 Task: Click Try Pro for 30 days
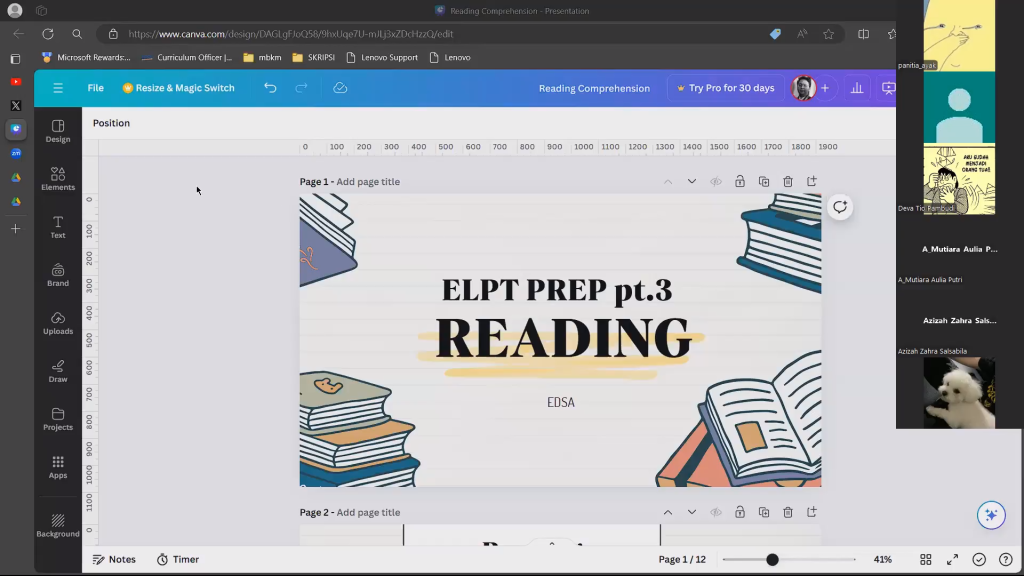click(725, 88)
